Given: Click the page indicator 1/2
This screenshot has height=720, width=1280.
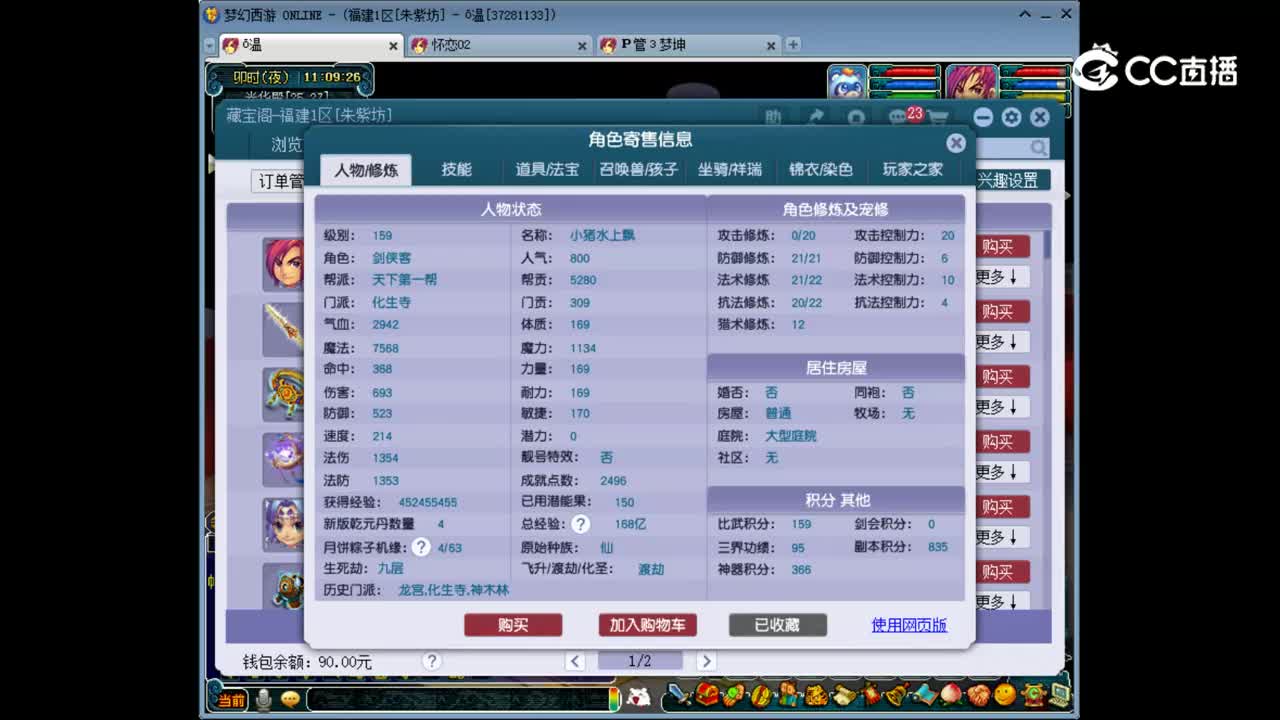Looking at the screenshot, I should 640,661.
